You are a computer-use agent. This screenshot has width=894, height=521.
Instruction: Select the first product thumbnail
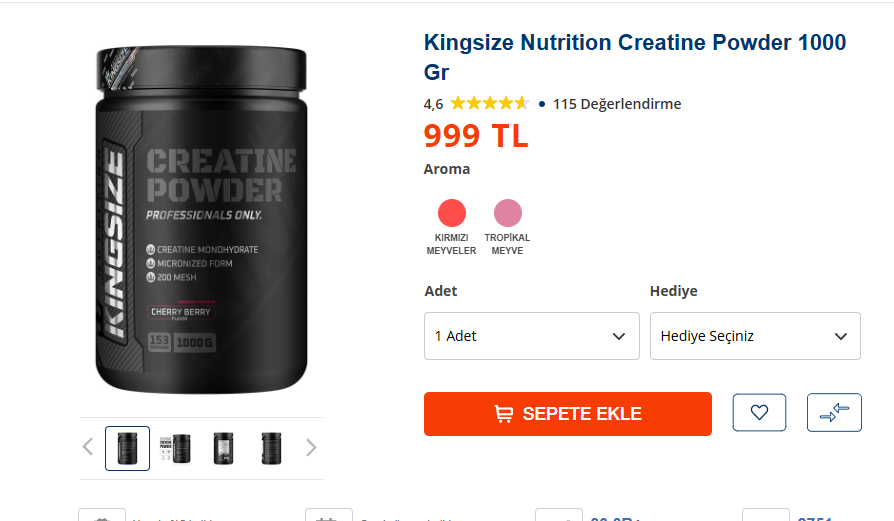[x=127, y=448]
